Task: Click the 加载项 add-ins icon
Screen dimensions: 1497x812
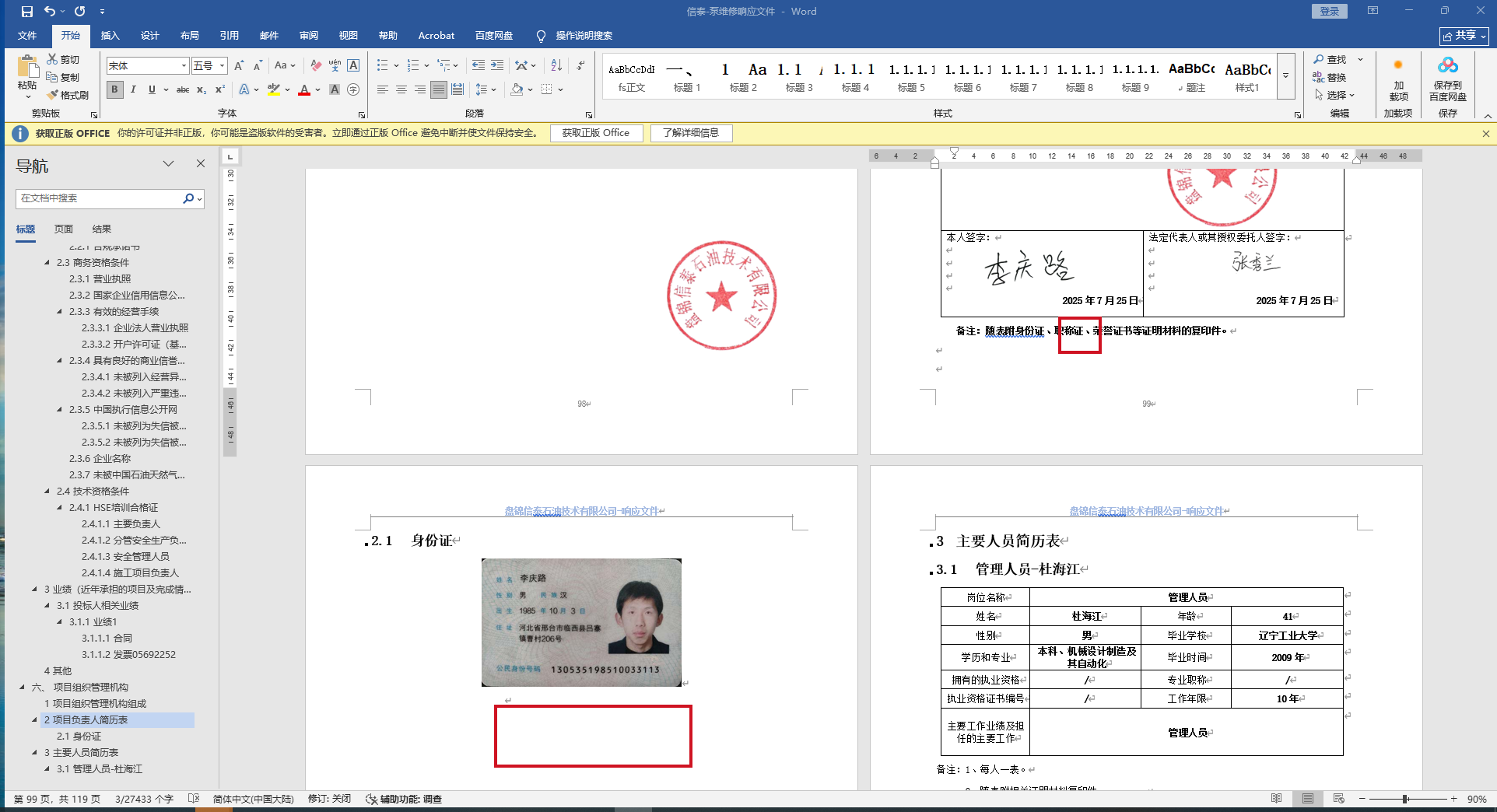Action: [1398, 66]
